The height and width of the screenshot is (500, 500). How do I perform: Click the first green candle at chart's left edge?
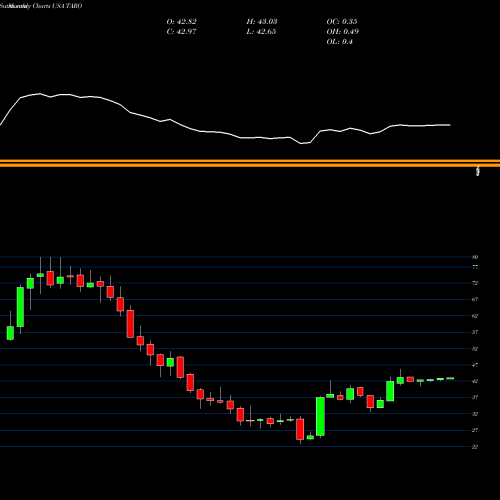10,333
